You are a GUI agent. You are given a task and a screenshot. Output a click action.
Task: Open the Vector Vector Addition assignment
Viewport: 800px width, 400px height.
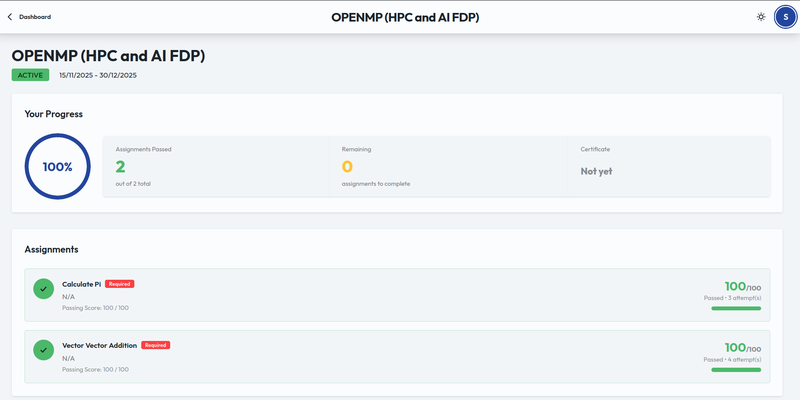[100, 345]
